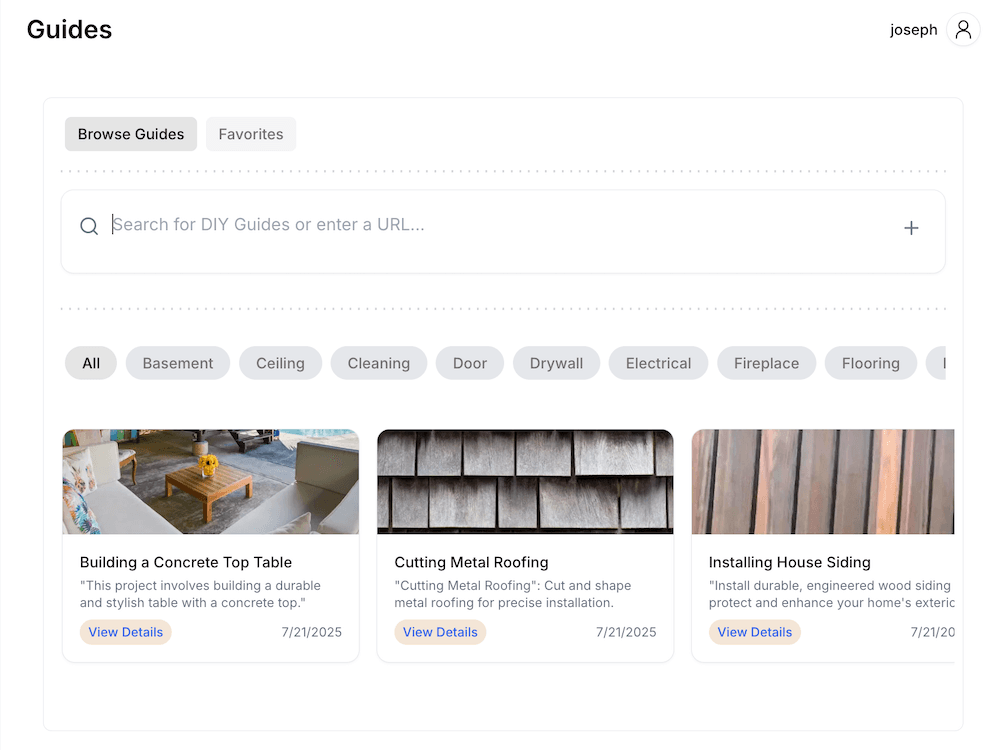View Details for Cutting Metal Roofing

pyautogui.click(x=440, y=632)
